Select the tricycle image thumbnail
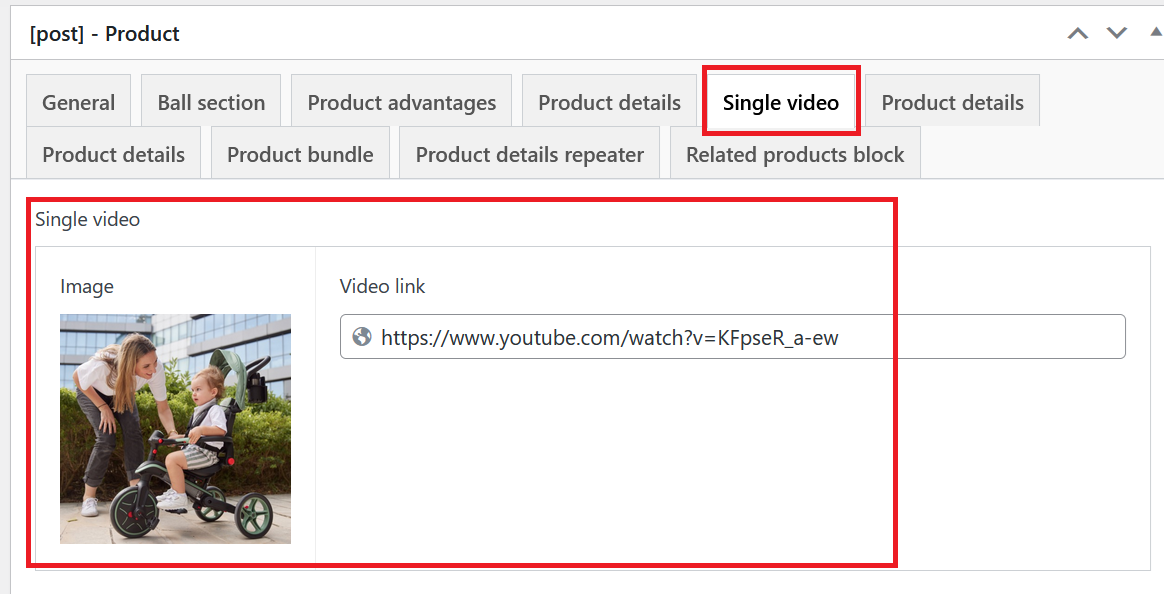Screen dimensions: 1164x594 [175, 428]
